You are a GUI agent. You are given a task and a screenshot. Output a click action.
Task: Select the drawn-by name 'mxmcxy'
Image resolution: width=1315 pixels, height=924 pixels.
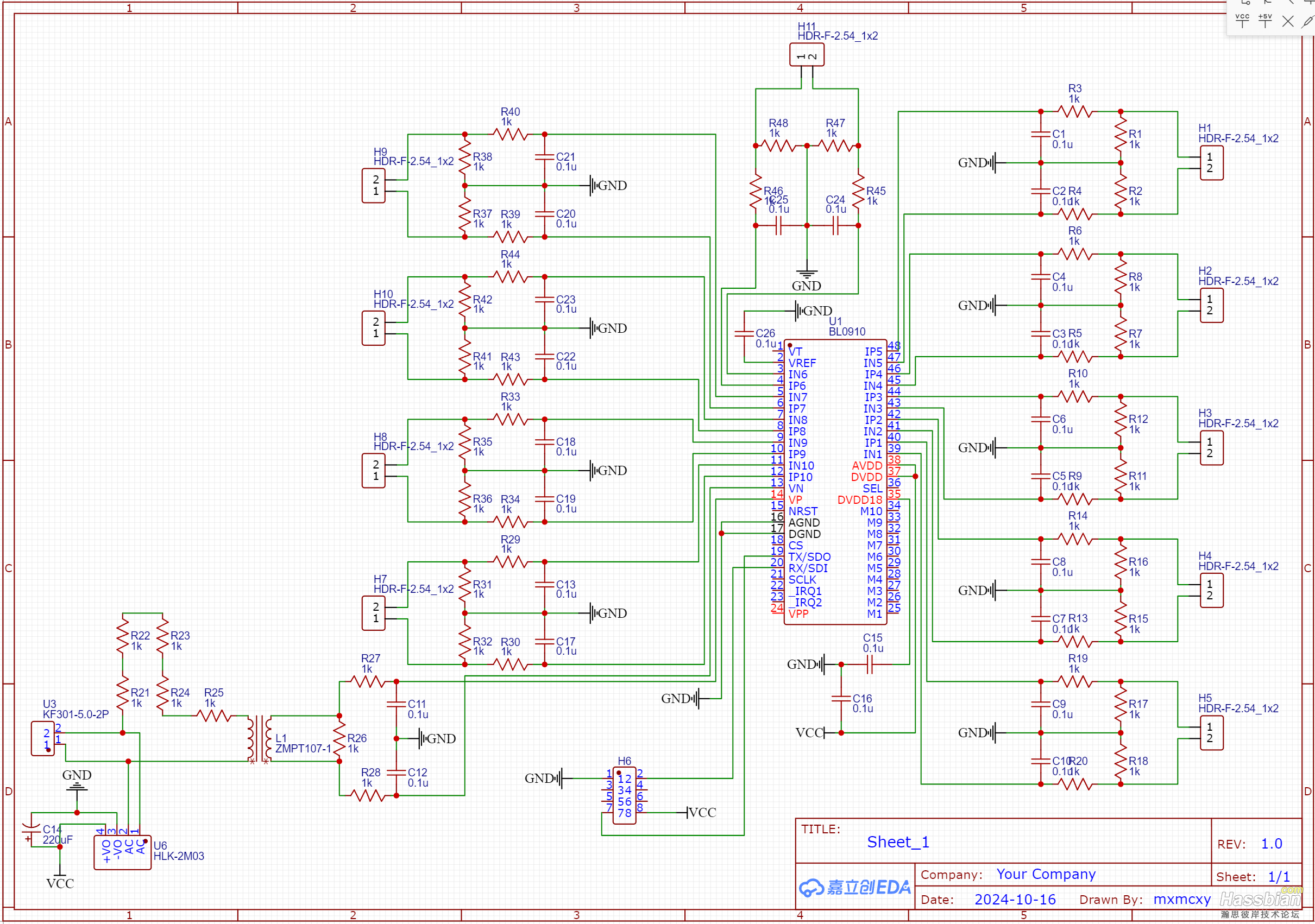point(1182,900)
